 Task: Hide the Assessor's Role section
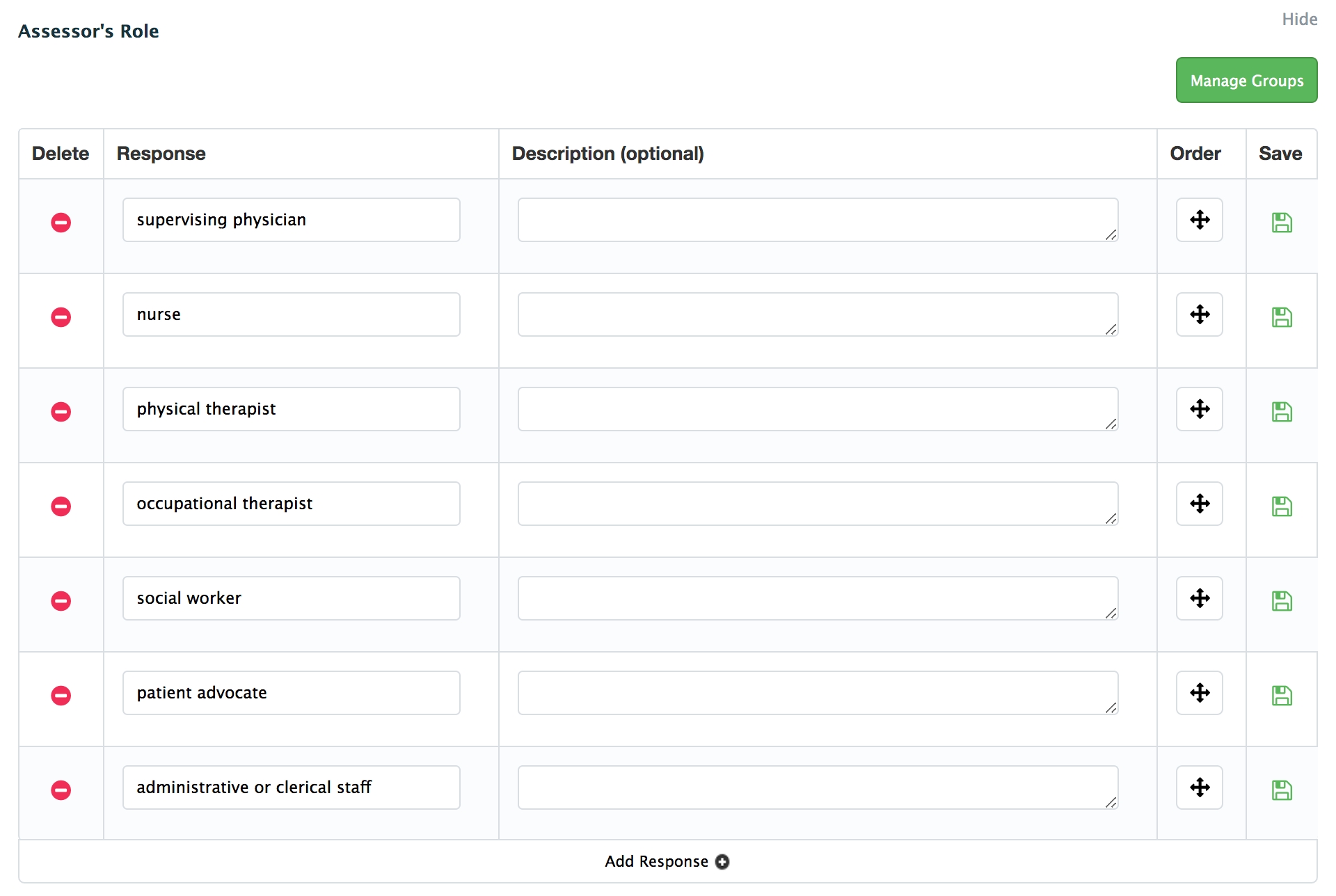tap(1299, 19)
